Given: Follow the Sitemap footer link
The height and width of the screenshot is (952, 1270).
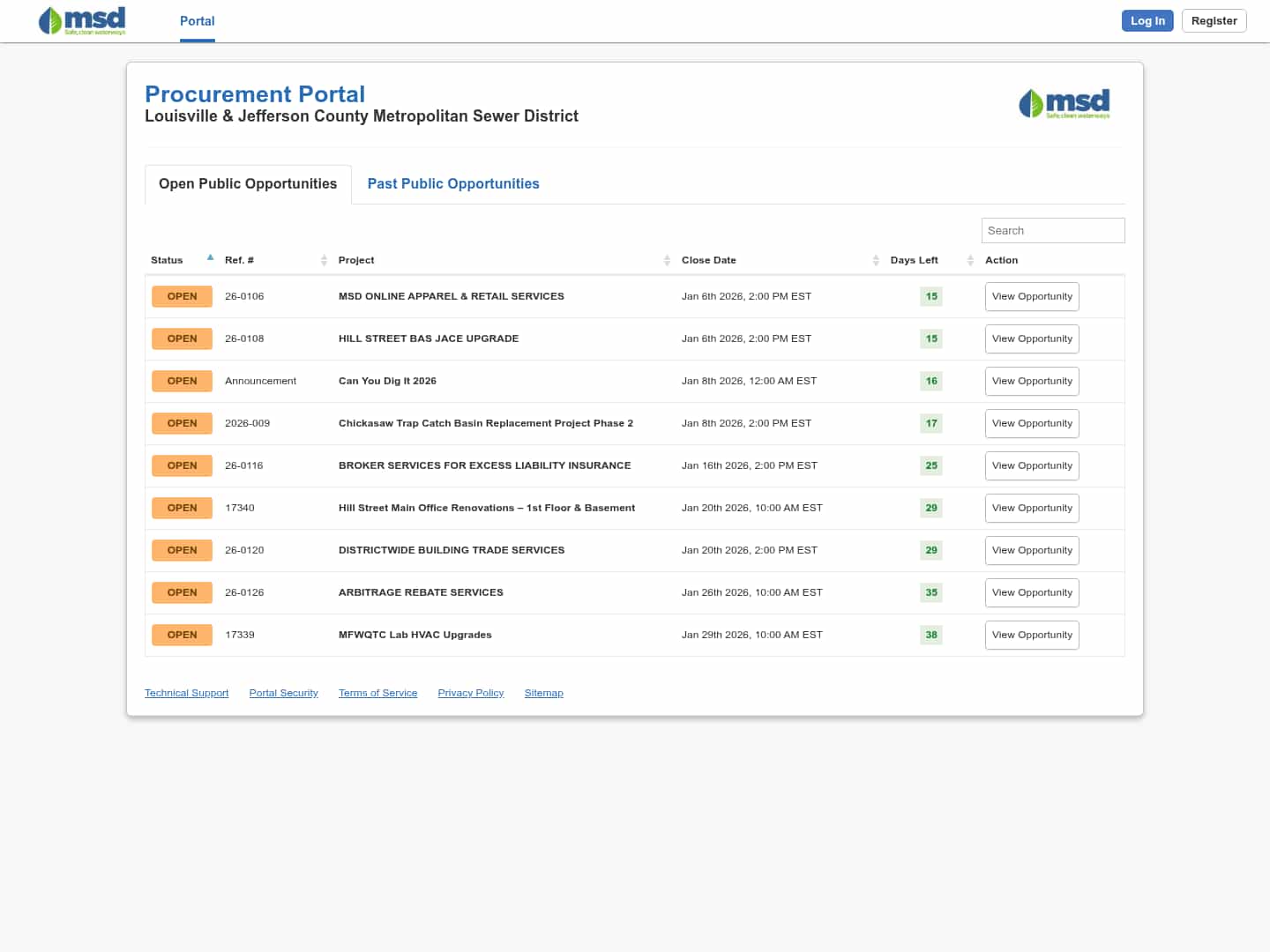Looking at the screenshot, I should [x=543, y=694].
